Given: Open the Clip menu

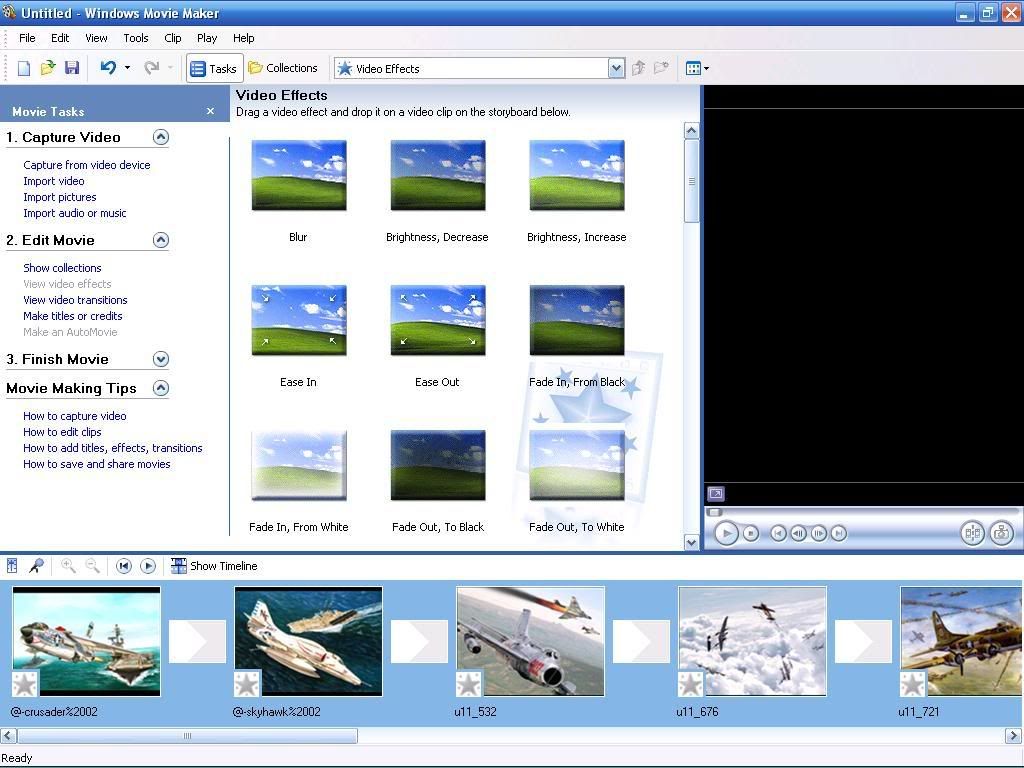Looking at the screenshot, I should pos(173,38).
